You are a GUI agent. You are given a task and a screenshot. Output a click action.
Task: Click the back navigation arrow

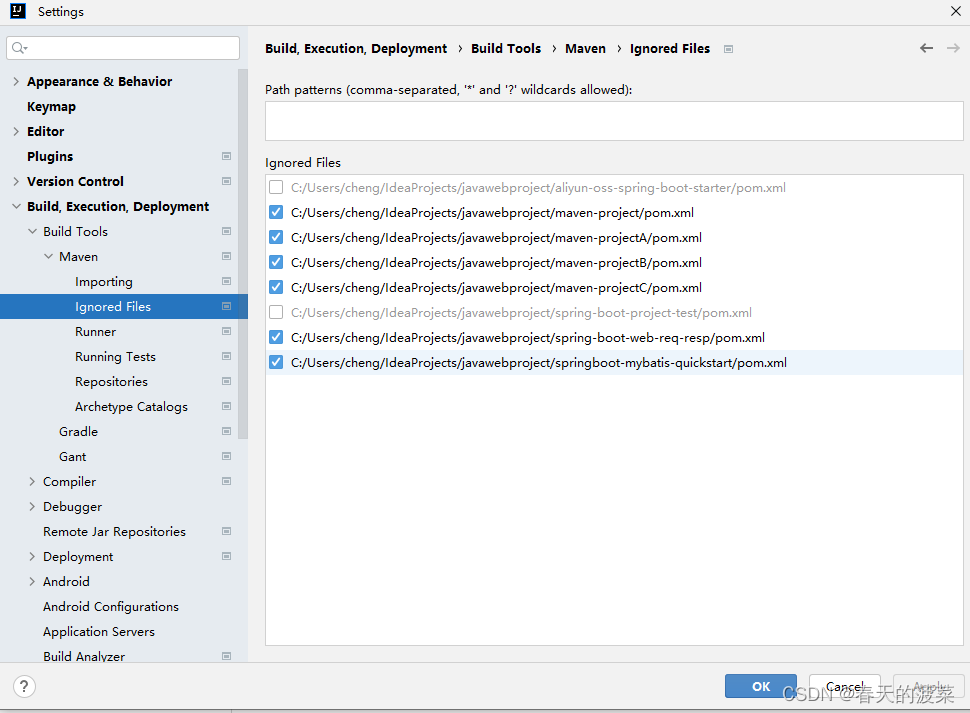926,47
